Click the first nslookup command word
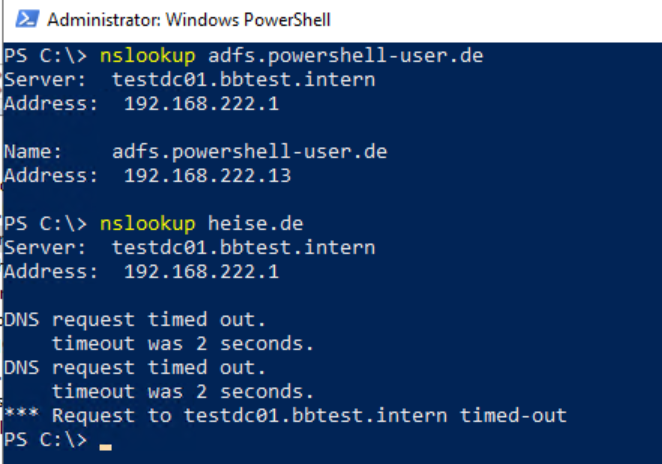This screenshot has height=464, width=662. [148, 56]
